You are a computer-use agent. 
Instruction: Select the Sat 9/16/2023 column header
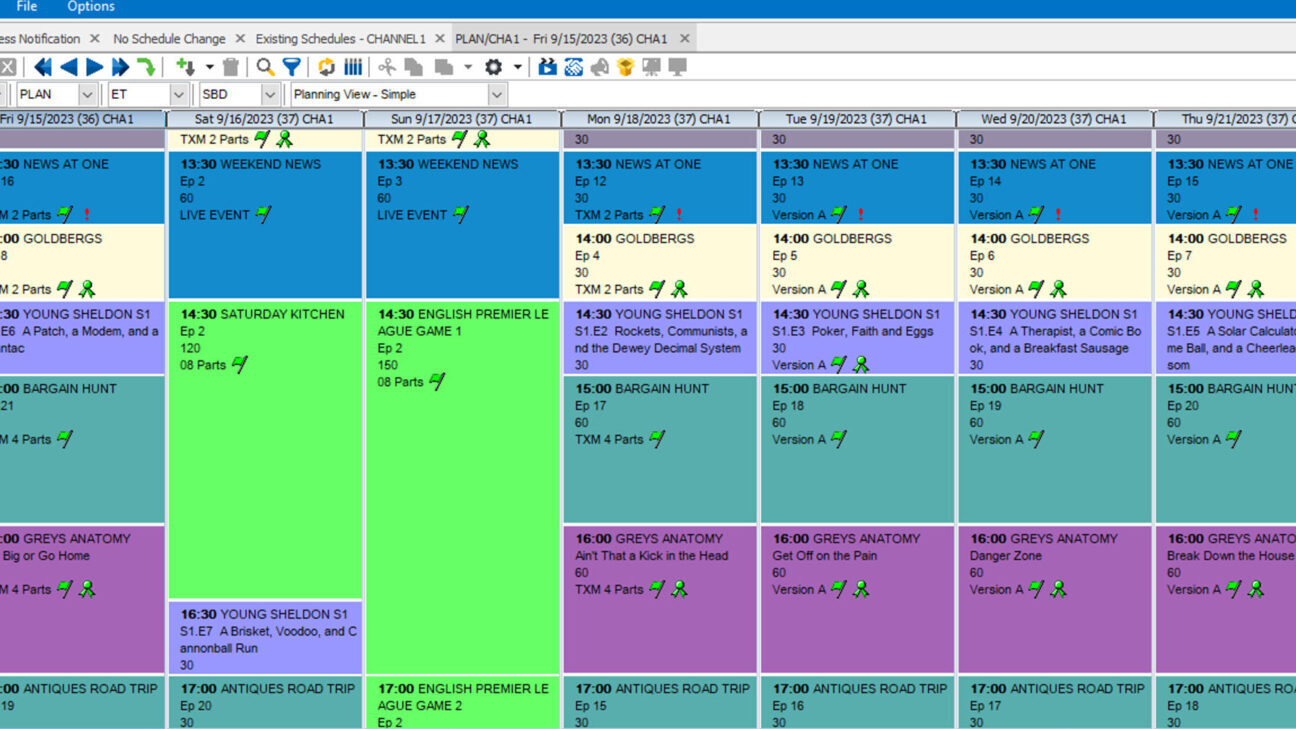[x=264, y=119]
